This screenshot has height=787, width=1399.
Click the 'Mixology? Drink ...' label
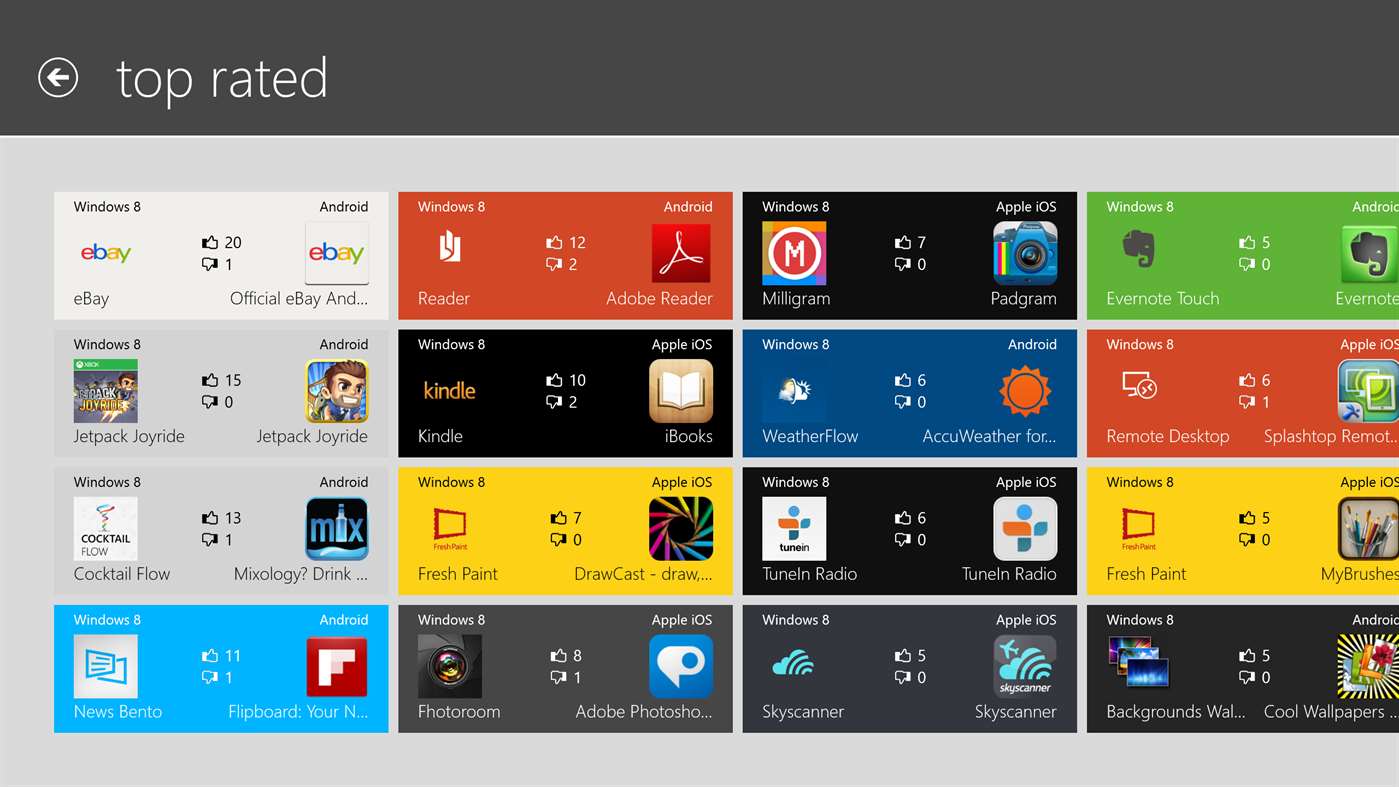301,574
